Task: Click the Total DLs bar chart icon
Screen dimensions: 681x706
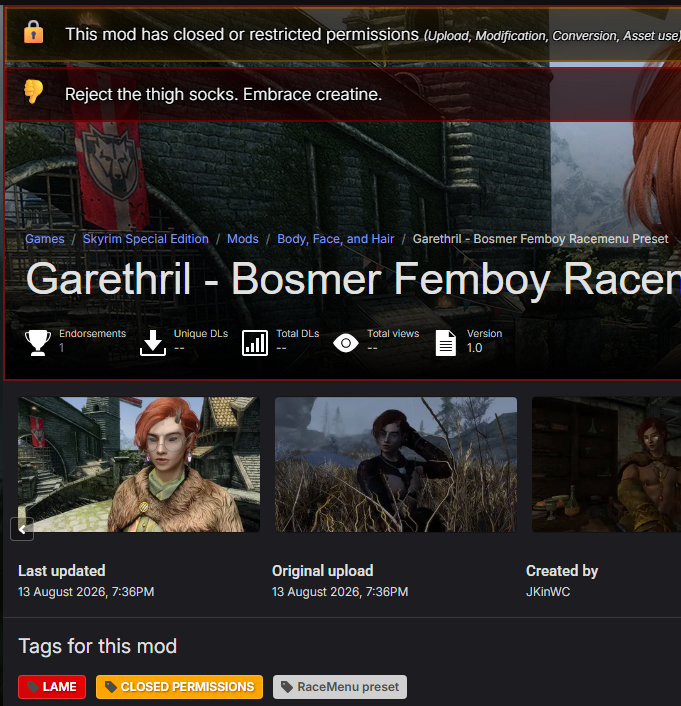Action: [x=255, y=343]
